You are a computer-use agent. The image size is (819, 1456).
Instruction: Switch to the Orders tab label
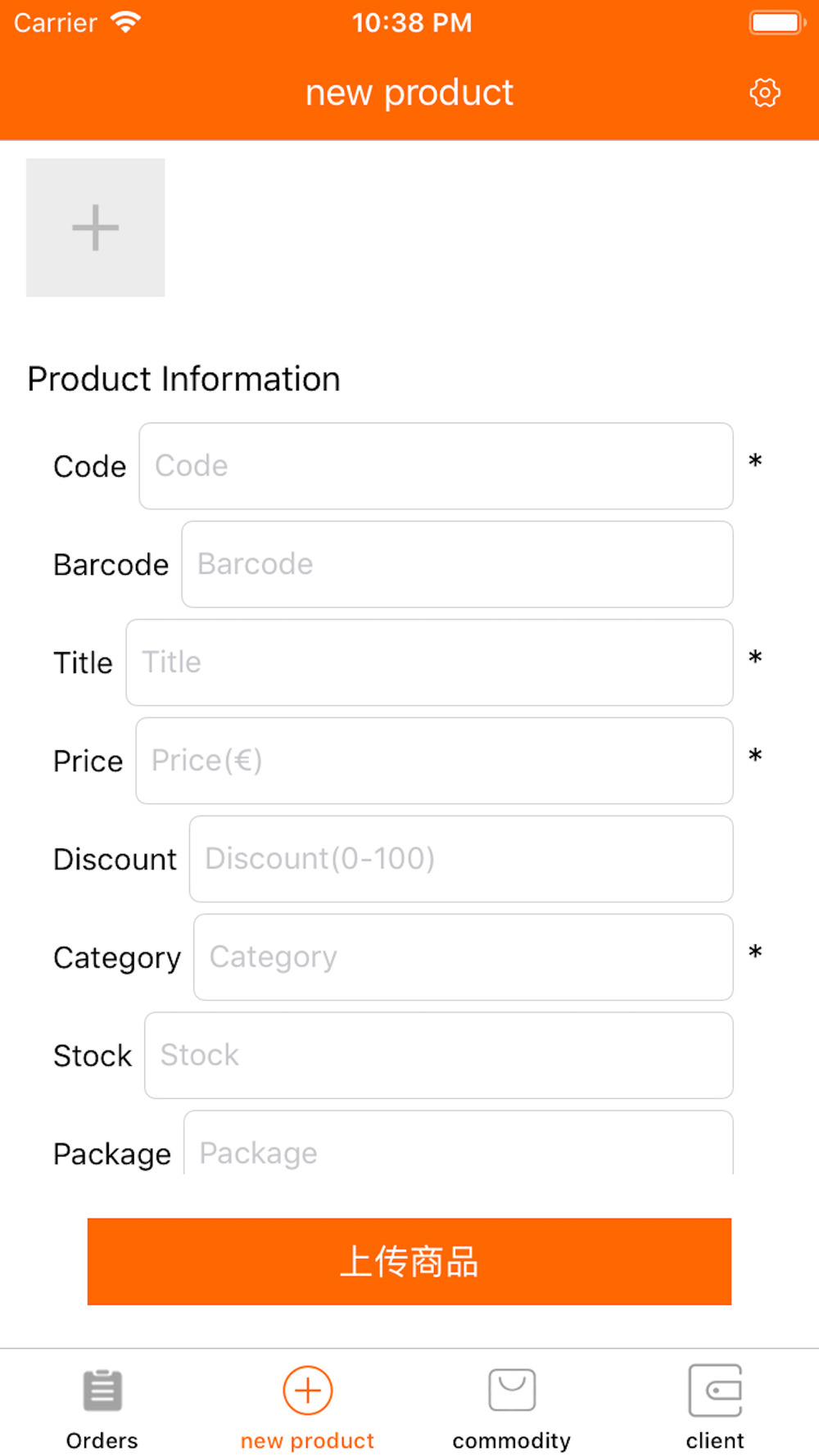102,1440
